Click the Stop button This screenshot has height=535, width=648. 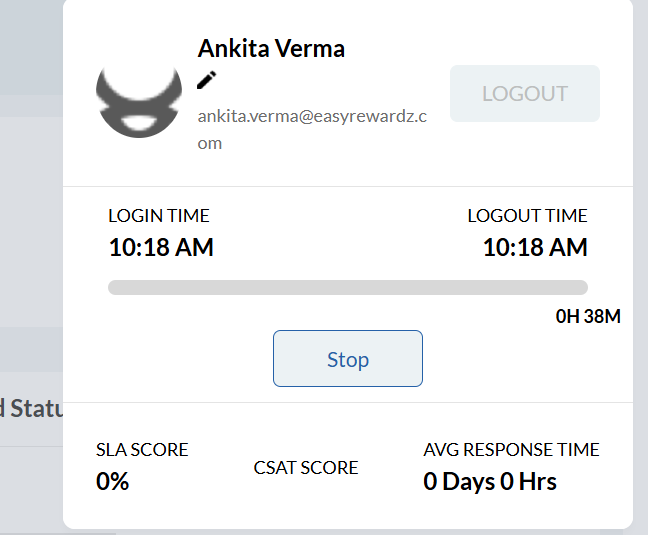tap(348, 359)
